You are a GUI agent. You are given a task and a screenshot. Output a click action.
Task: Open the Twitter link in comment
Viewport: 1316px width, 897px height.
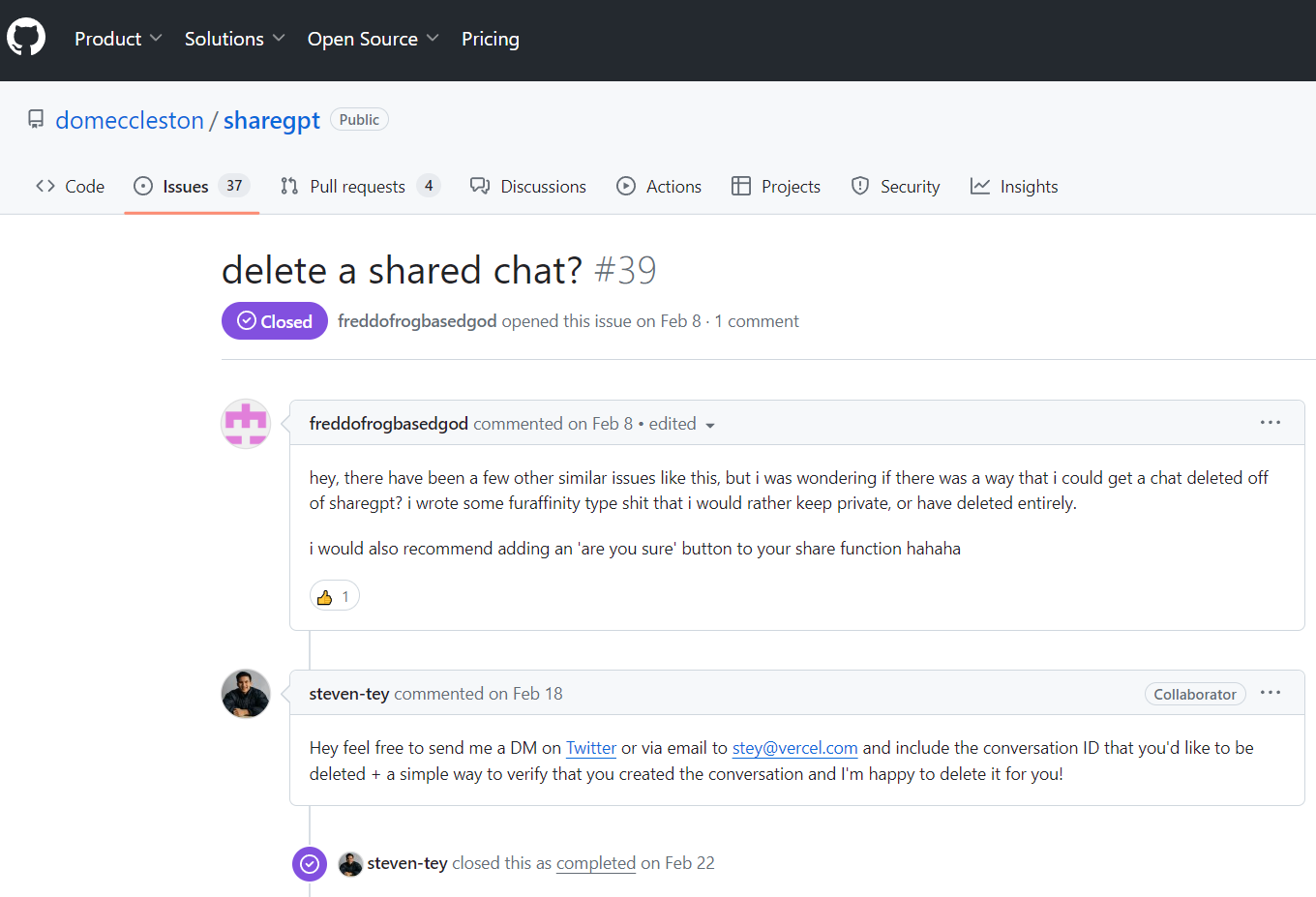591,748
